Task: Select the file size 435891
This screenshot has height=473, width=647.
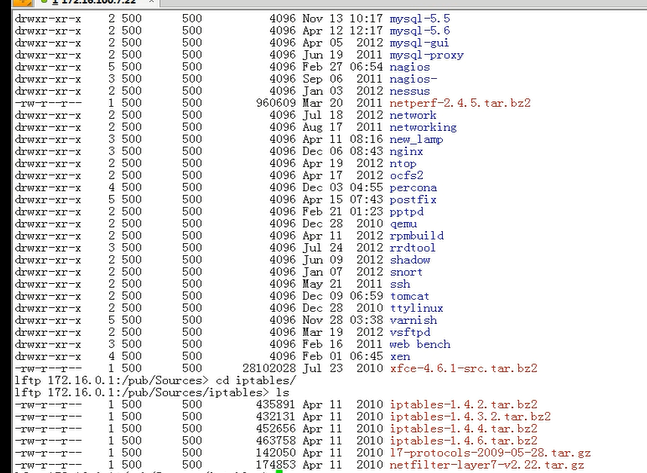Action: tap(276, 404)
